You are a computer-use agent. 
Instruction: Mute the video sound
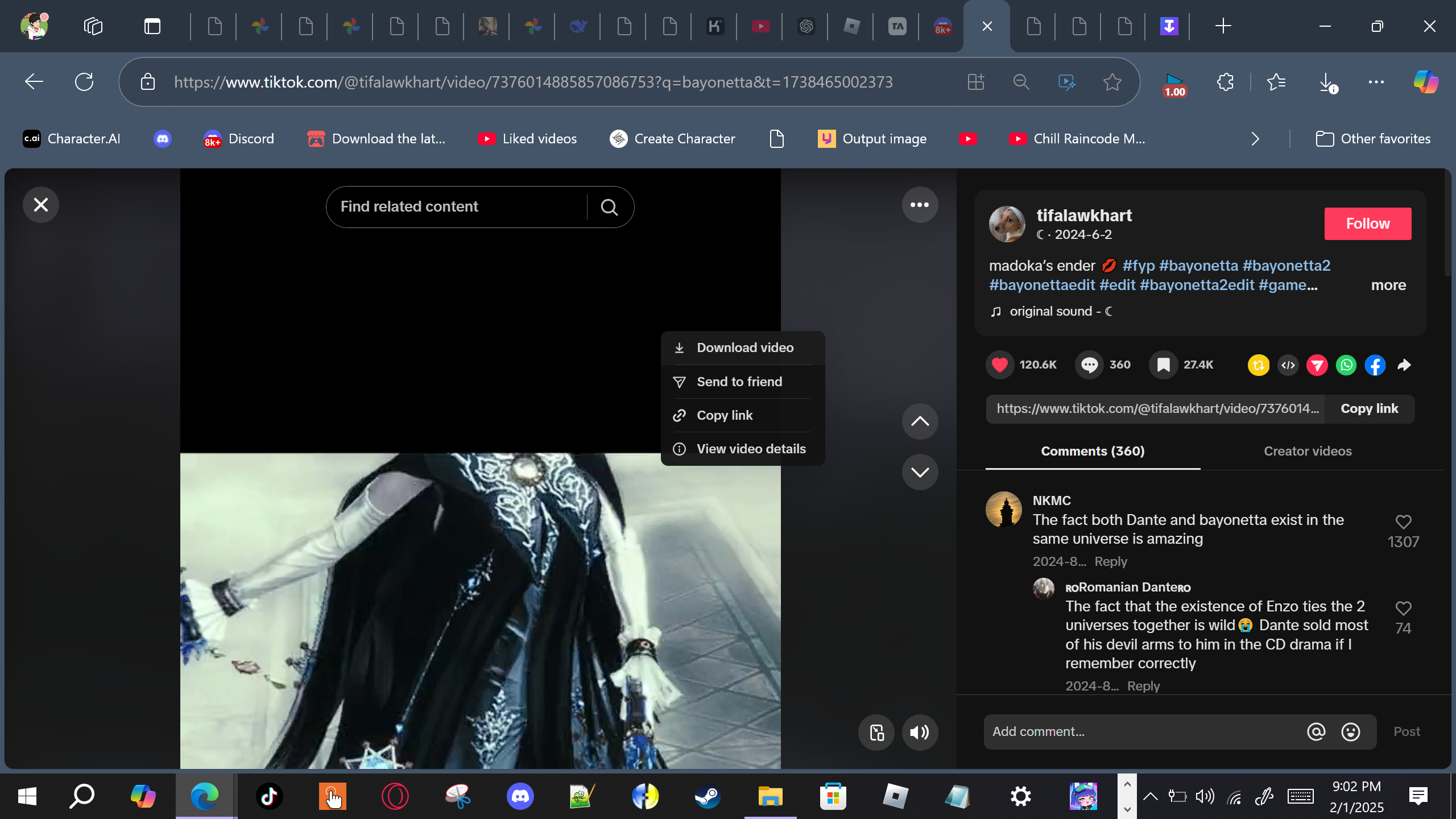[919, 733]
